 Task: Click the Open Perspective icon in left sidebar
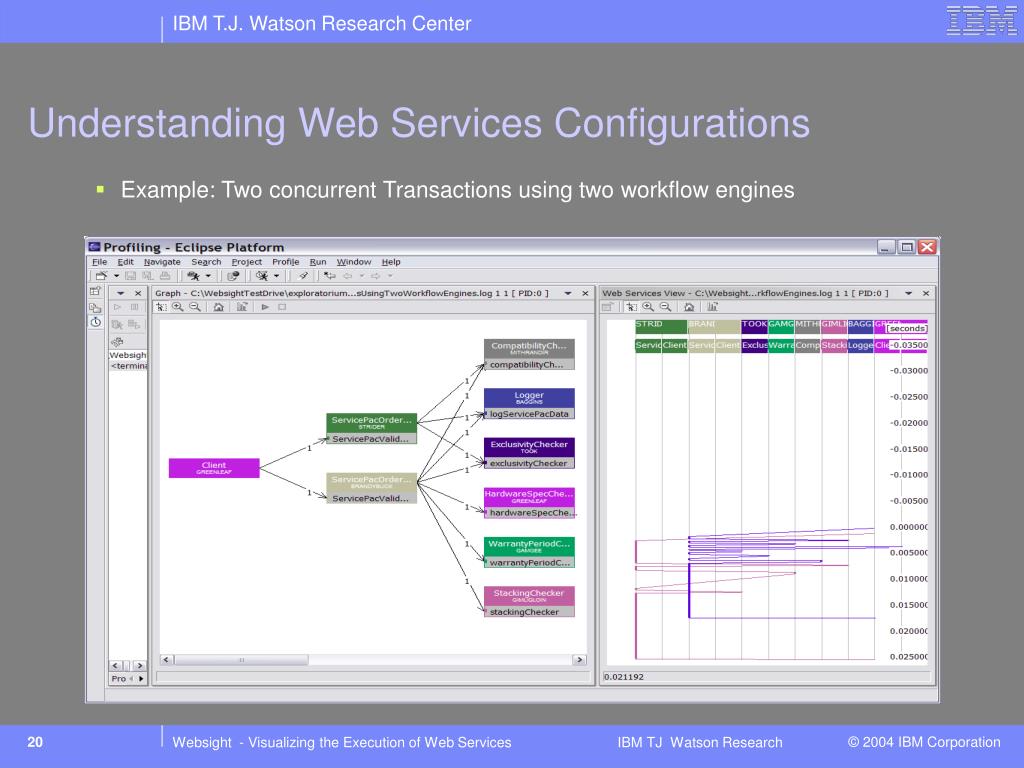pyautogui.click(x=95, y=291)
